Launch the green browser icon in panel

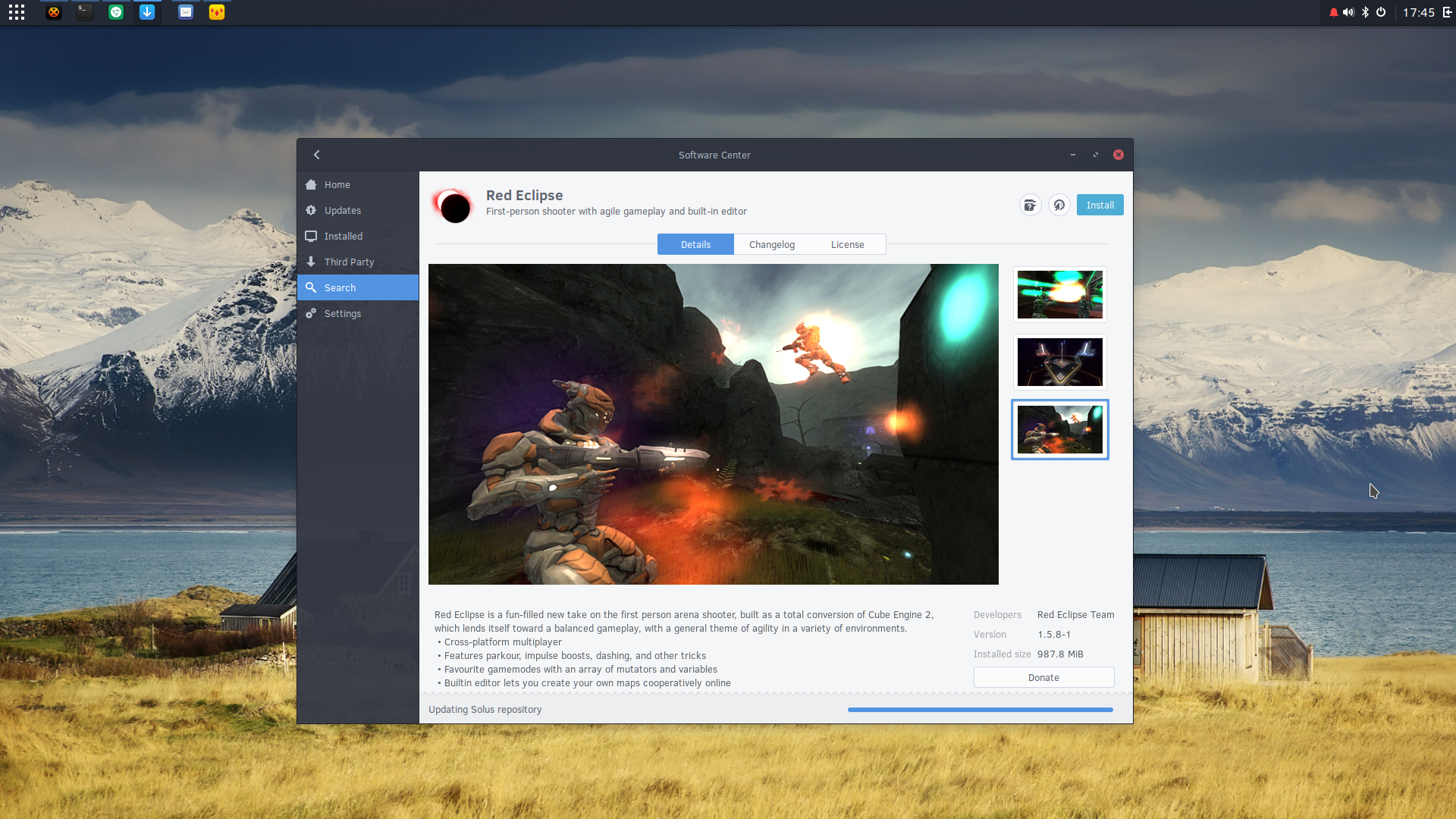pos(116,12)
